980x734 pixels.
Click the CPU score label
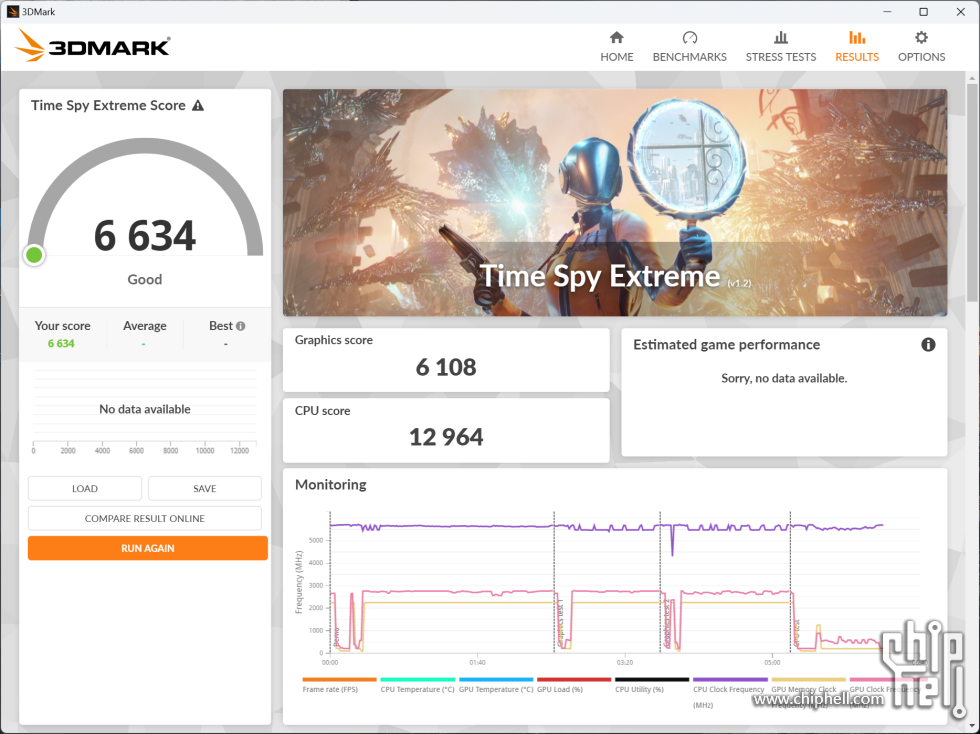[x=322, y=411]
